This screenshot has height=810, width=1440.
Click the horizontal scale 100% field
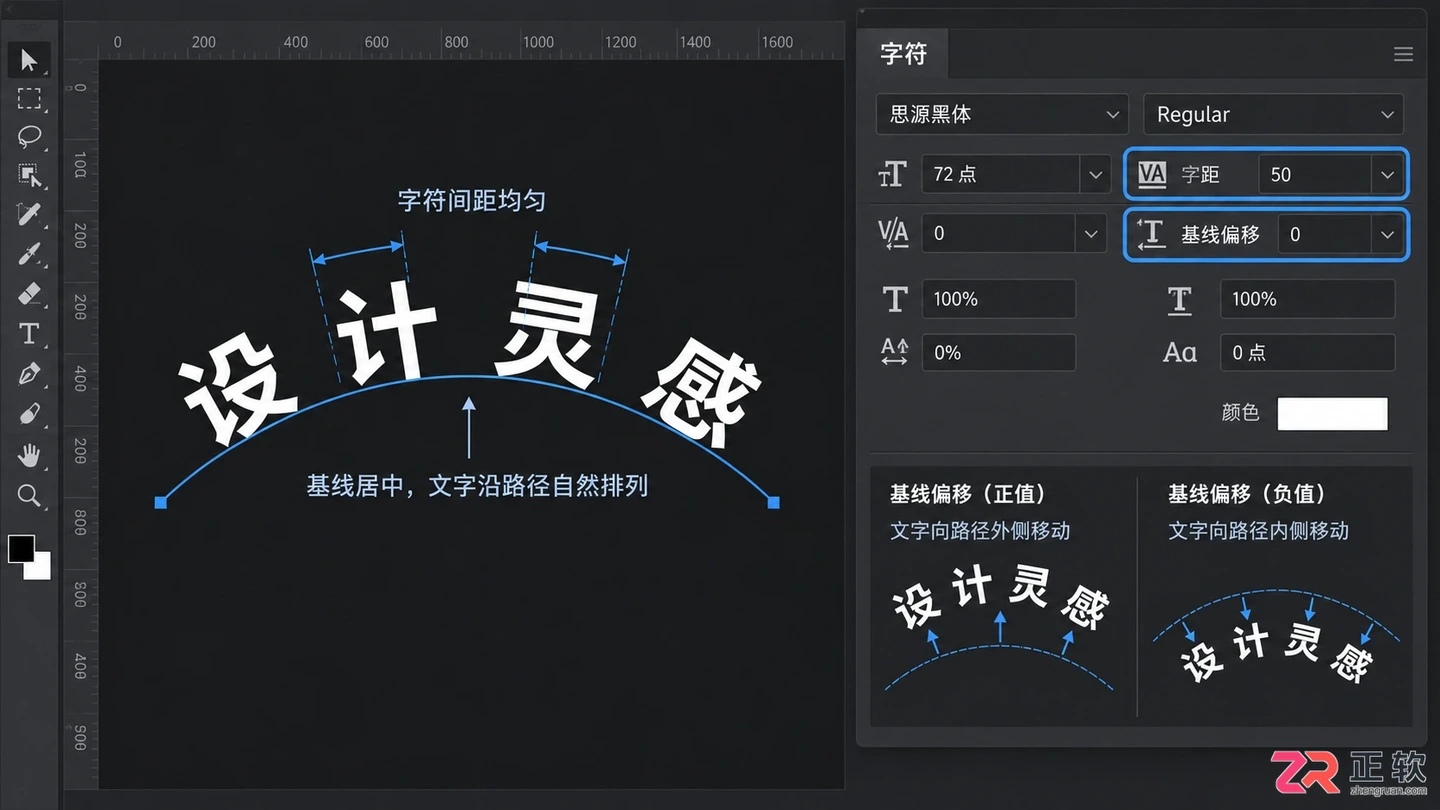pyautogui.click(x=1307, y=299)
